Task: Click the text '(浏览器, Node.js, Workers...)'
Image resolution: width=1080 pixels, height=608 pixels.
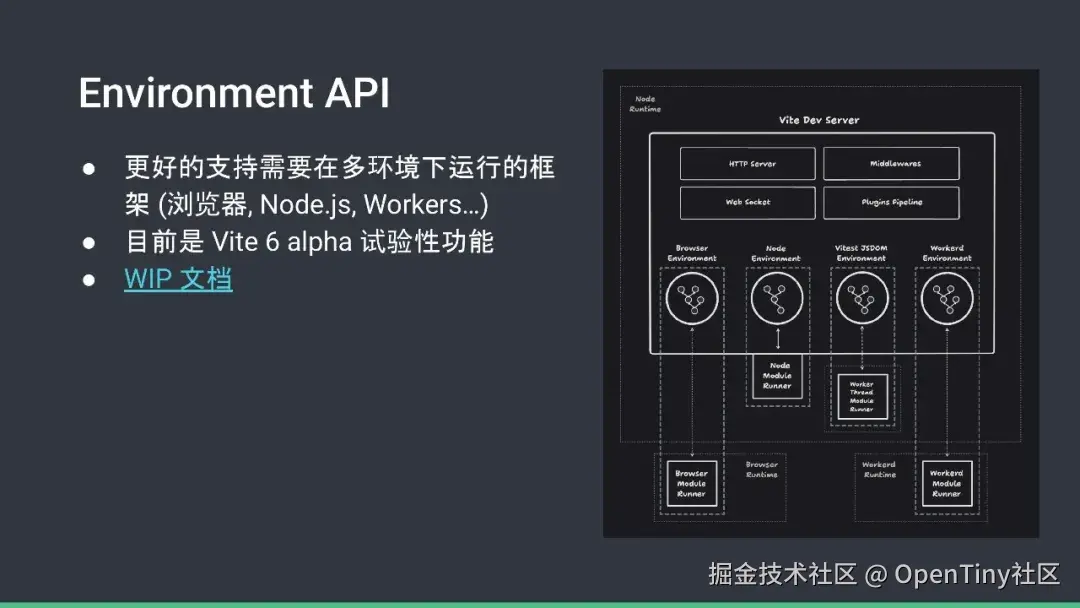Action: [x=324, y=205]
